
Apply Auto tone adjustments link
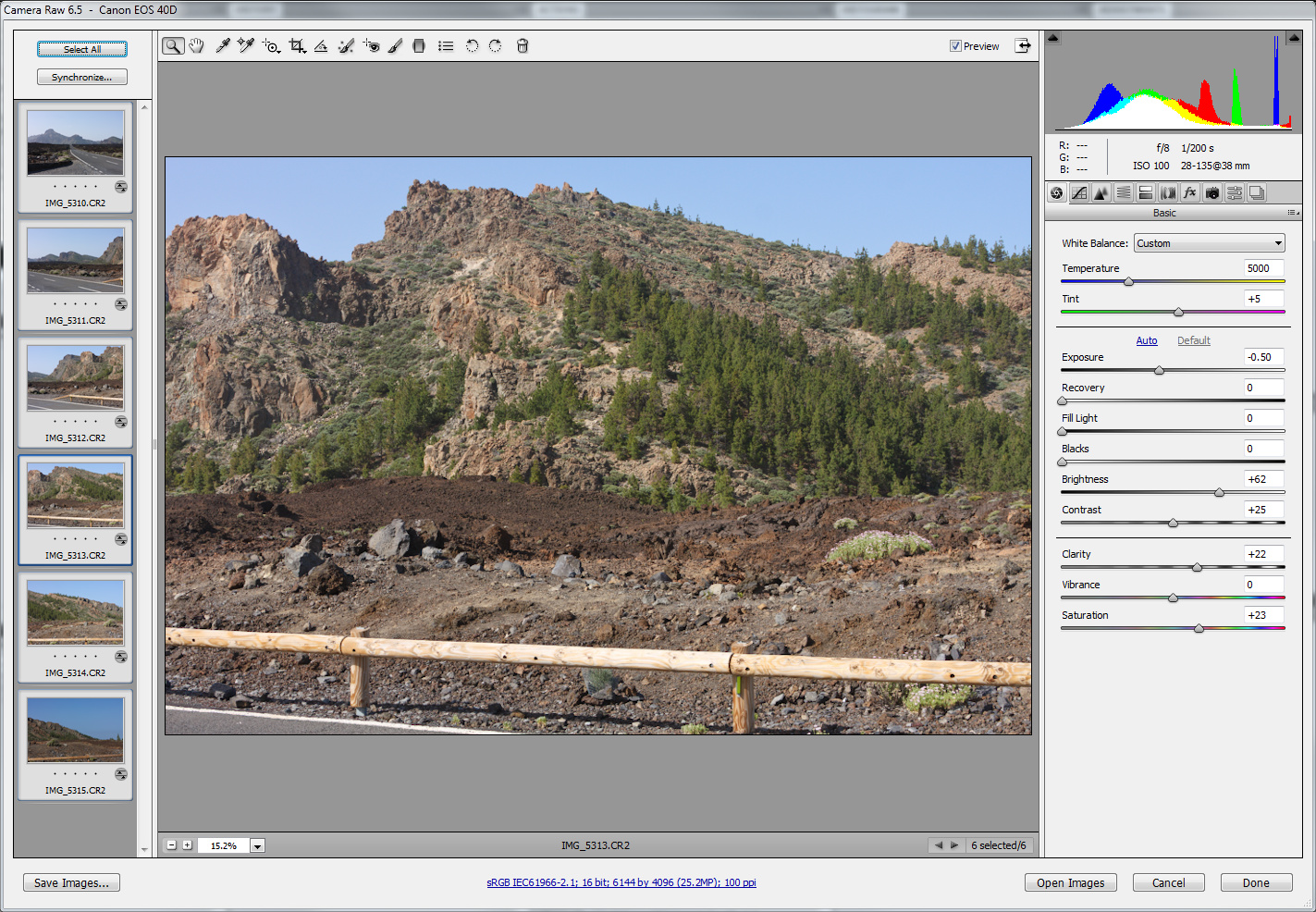(x=1147, y=340)
